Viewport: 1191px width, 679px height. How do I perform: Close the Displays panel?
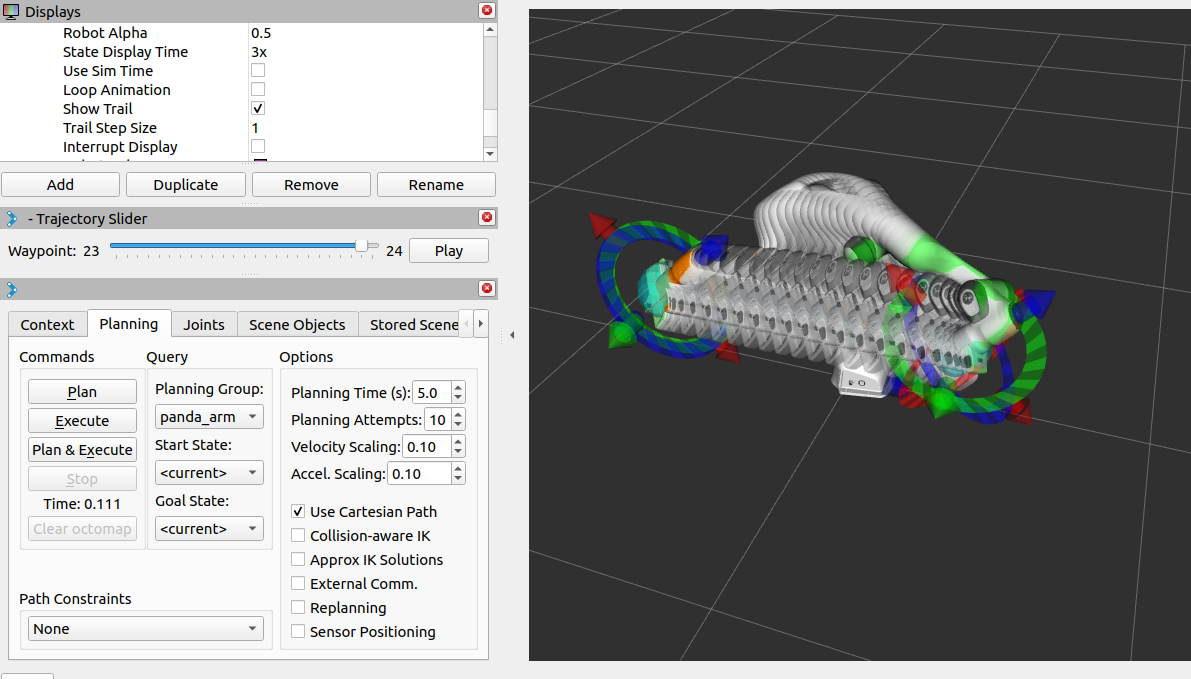tap(487, 11)
